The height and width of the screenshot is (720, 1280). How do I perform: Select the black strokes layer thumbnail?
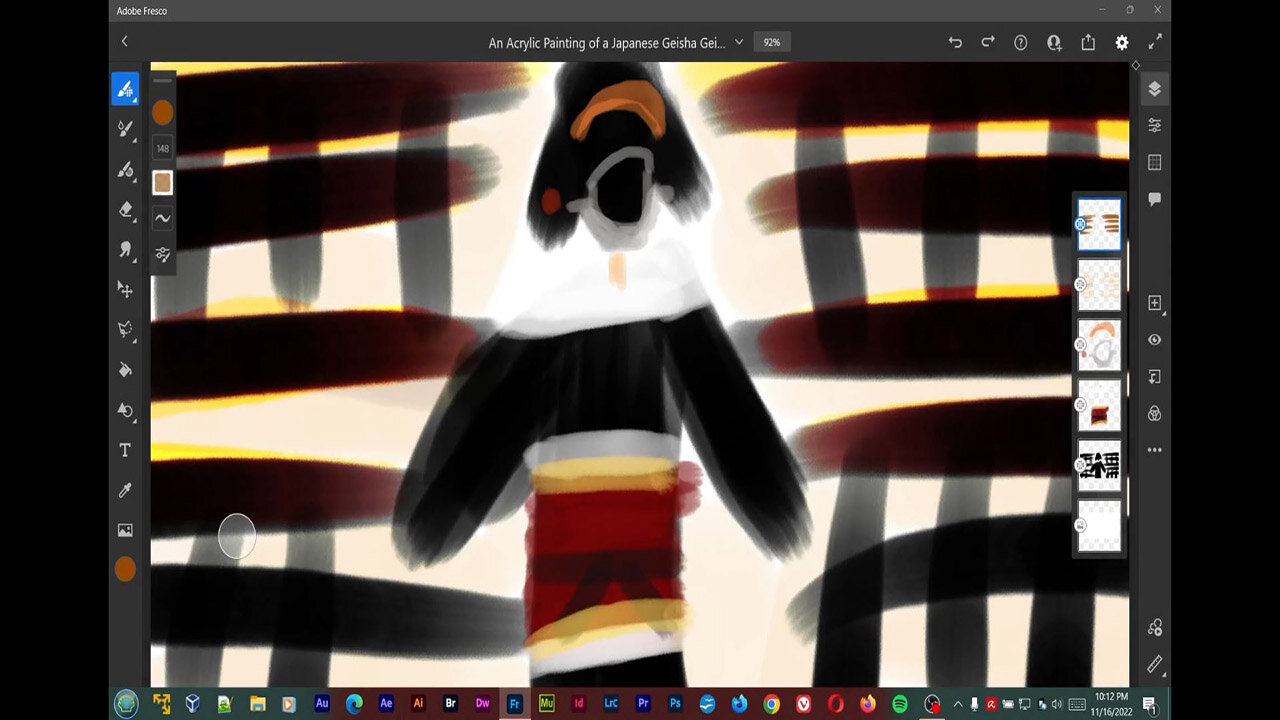[1099, 465]
